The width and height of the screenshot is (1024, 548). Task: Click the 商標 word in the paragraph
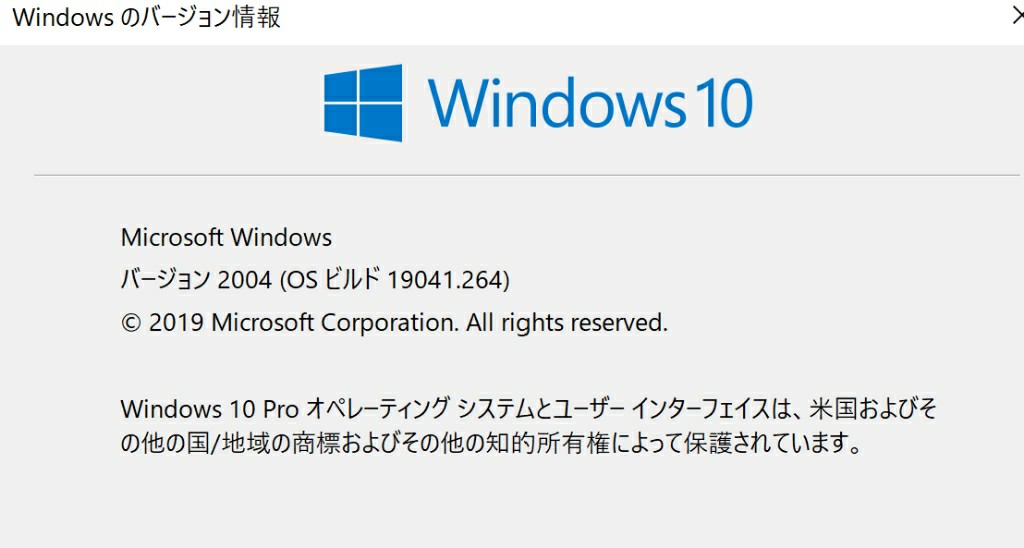click(317, 443)
